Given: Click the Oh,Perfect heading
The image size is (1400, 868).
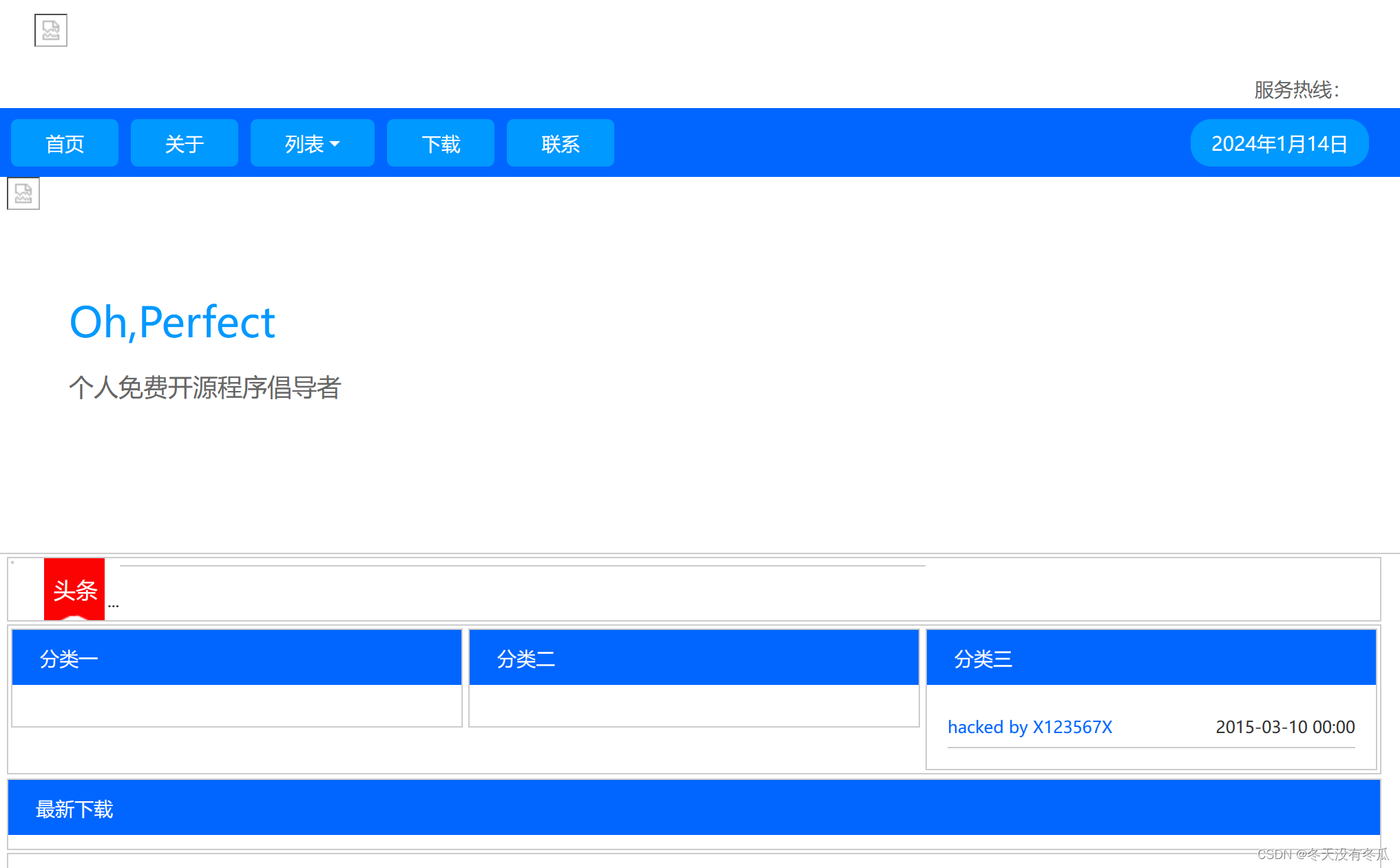Looking at the screenshot, I should 172,322.
